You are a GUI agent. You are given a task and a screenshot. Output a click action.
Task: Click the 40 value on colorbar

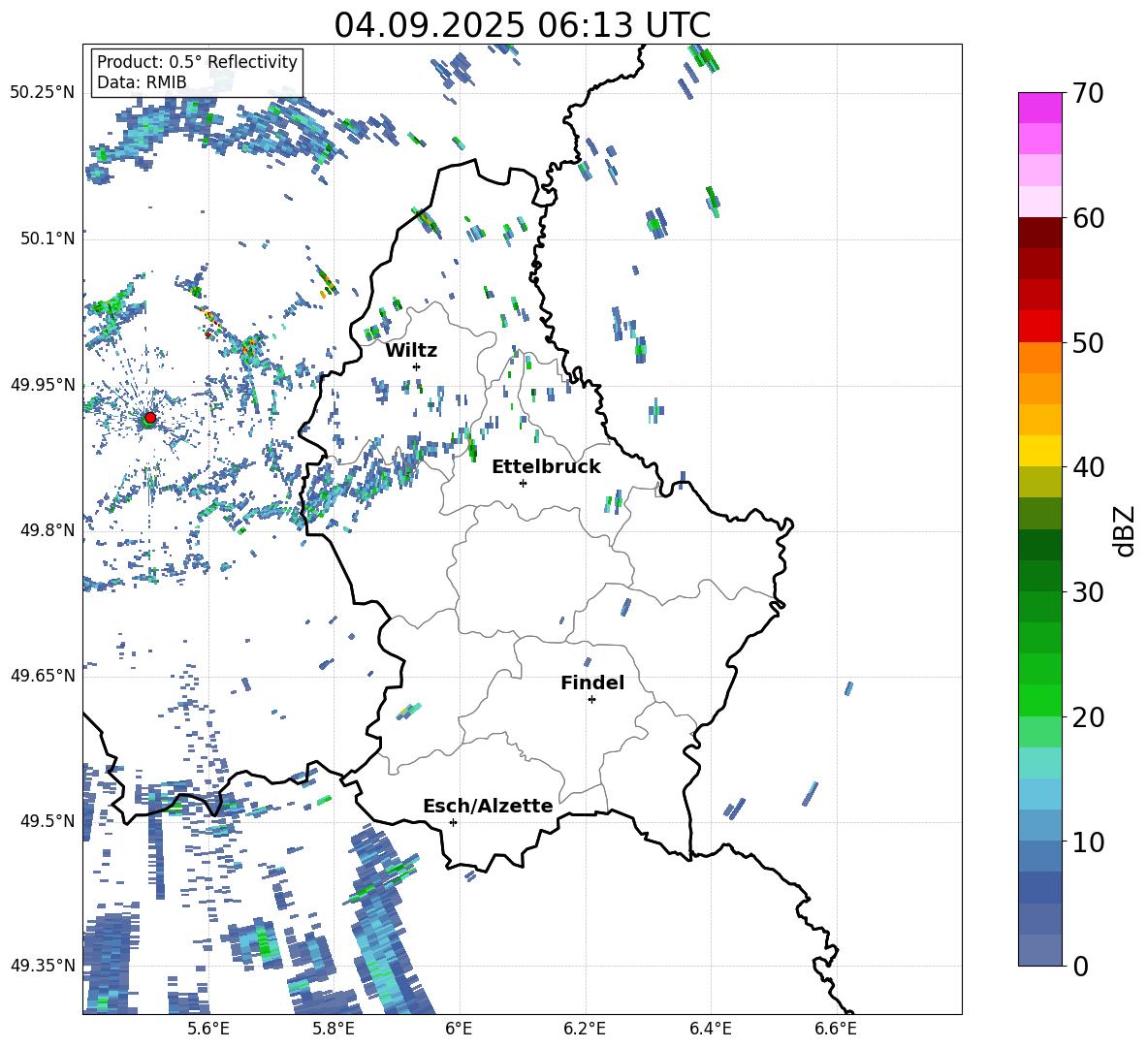pos(1088,467)
